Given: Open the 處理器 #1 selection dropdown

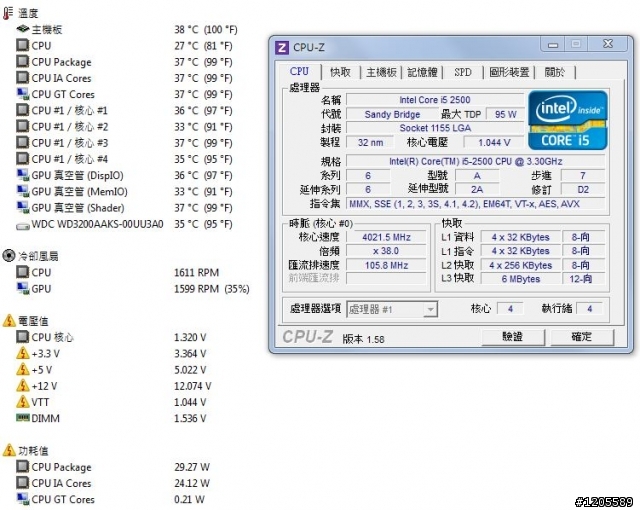Looking at the screenshot, I should tap(392, 309).
